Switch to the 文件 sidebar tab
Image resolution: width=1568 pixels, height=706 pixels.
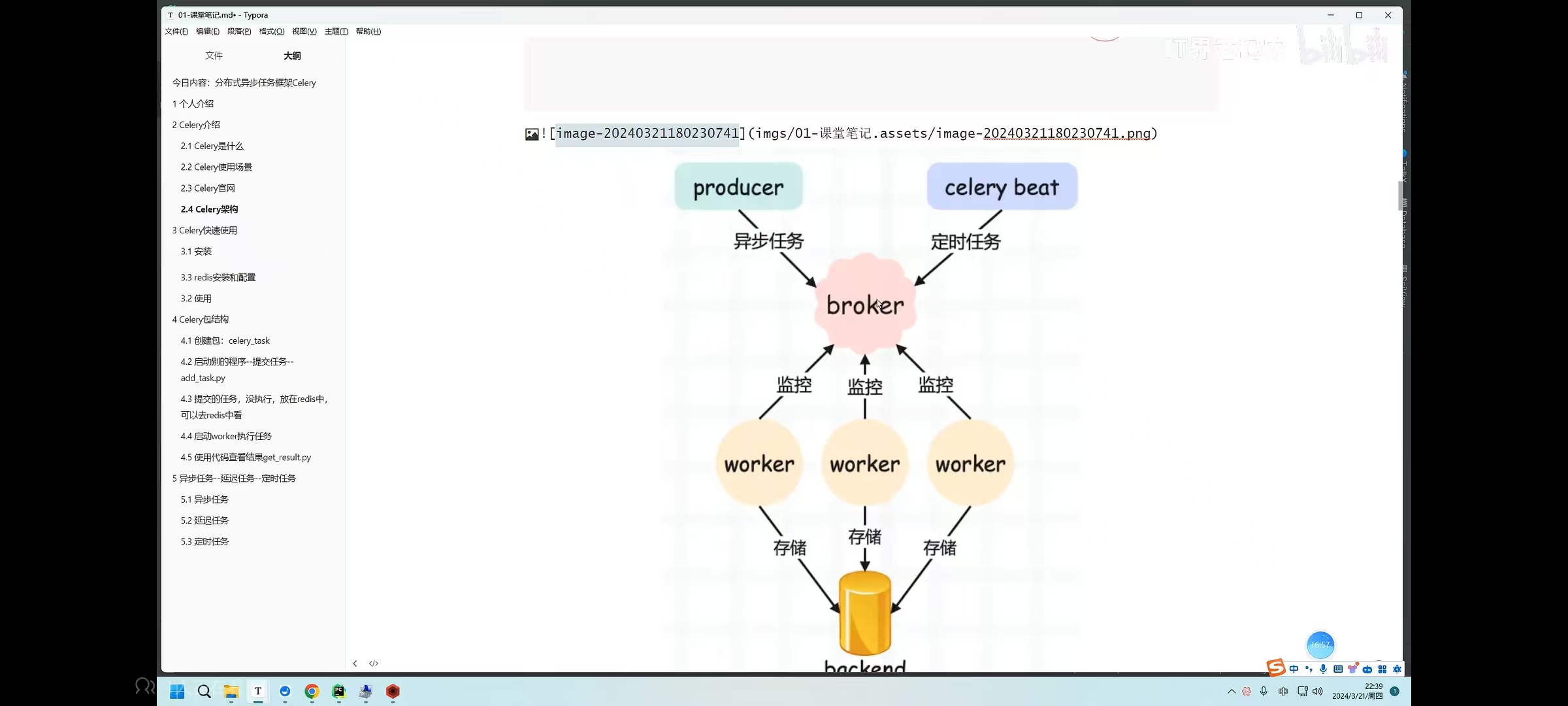point(214,56)
